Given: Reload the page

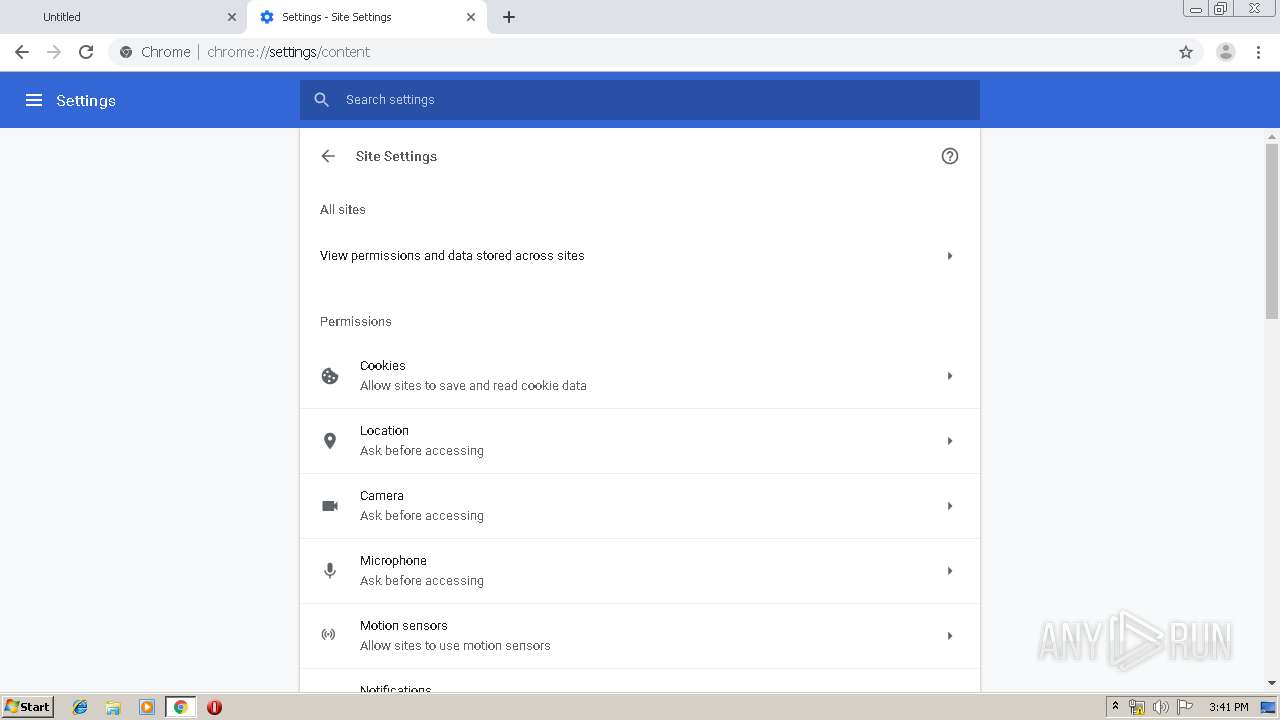Looking at the screenshot, I should coord(86,52).
